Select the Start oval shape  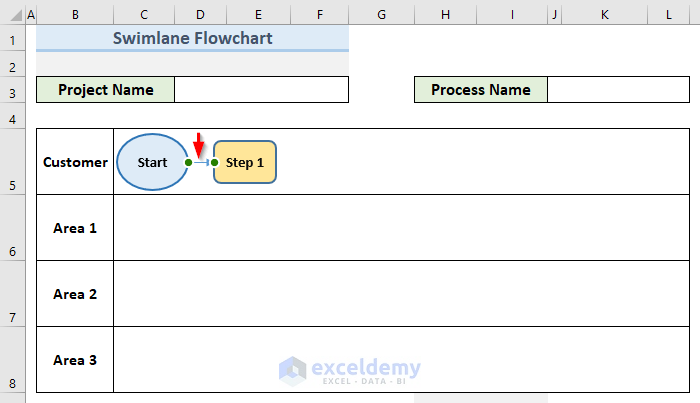coord(152,162)
